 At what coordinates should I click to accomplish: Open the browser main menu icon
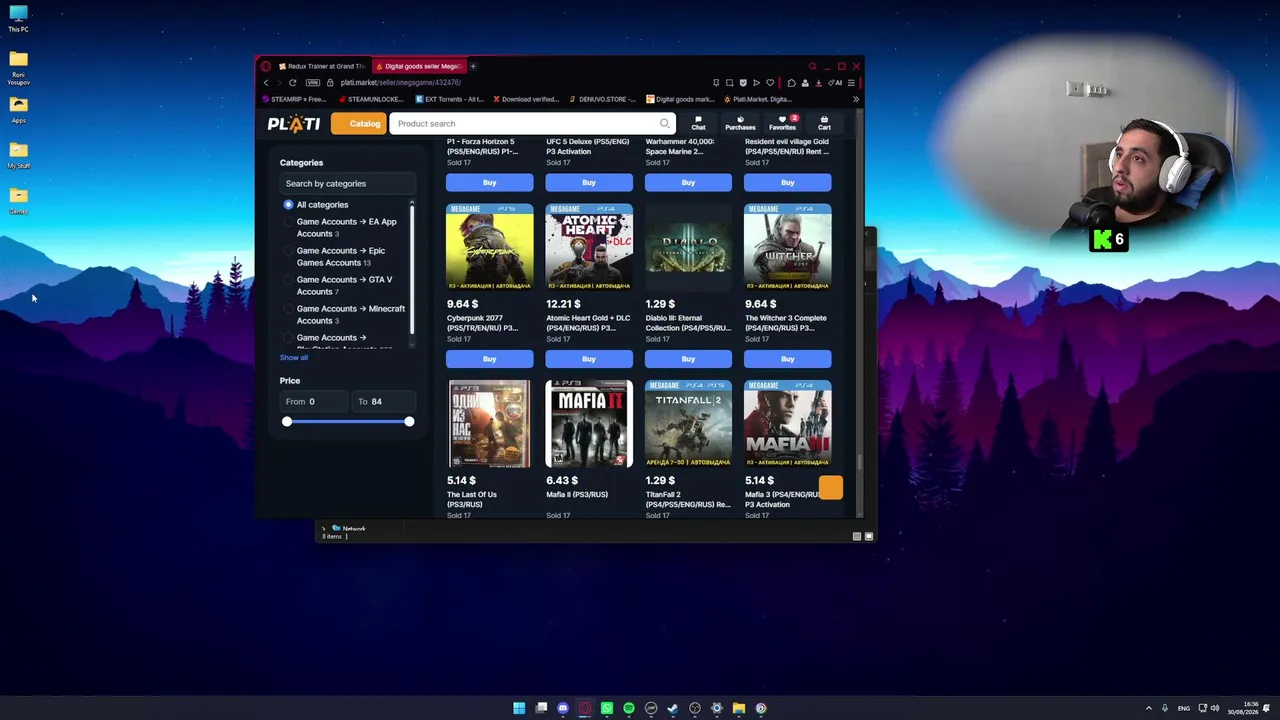(851, 83)
